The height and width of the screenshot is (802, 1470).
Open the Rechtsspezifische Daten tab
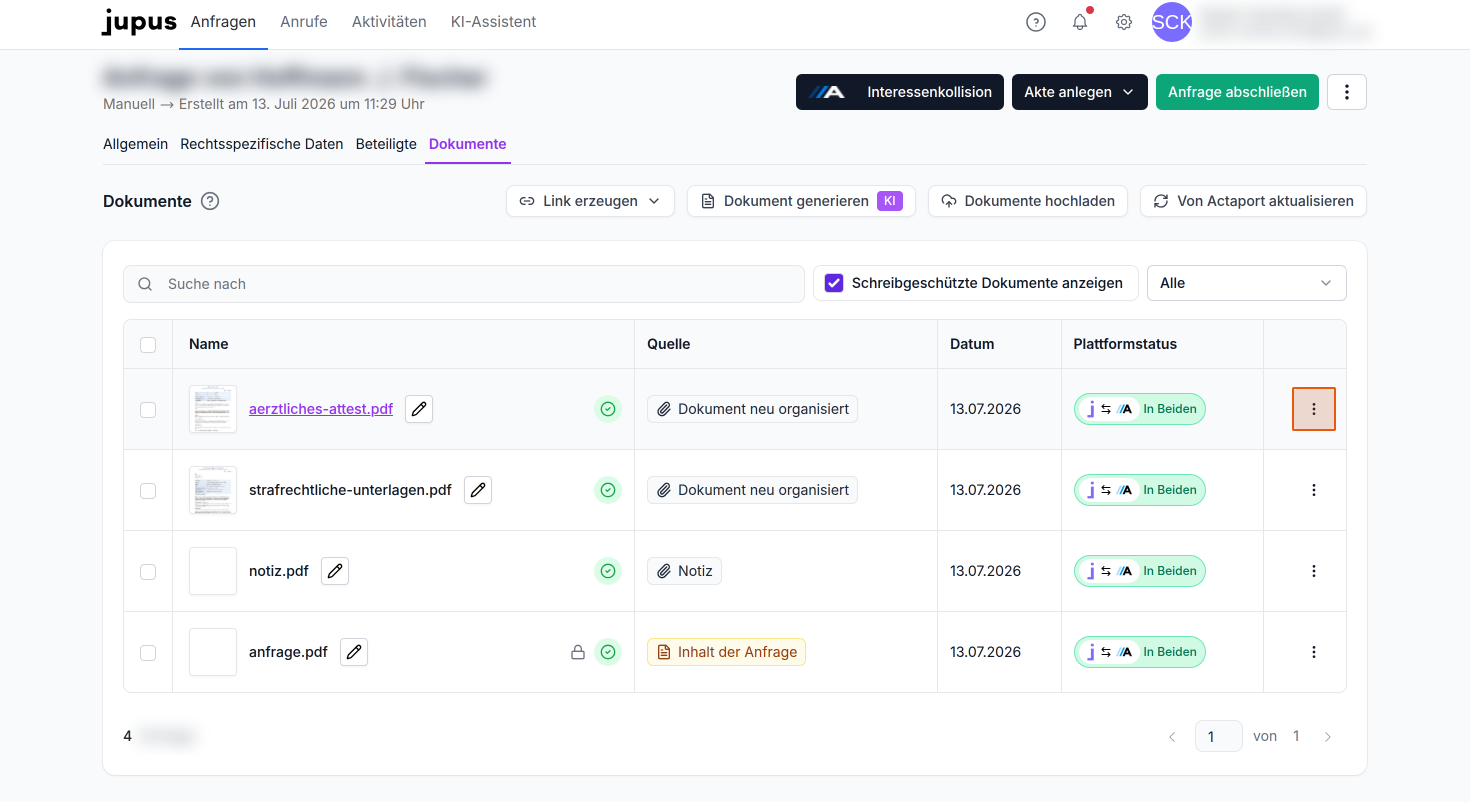pos(262,144)
